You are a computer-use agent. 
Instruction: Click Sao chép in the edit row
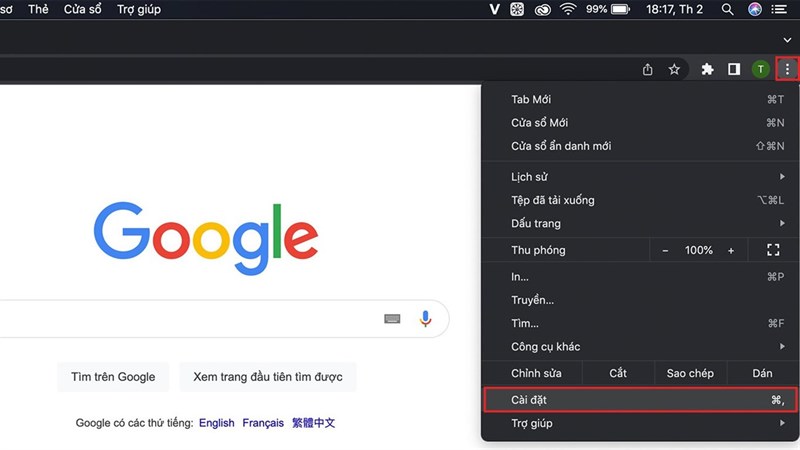[x=690, y=373]
